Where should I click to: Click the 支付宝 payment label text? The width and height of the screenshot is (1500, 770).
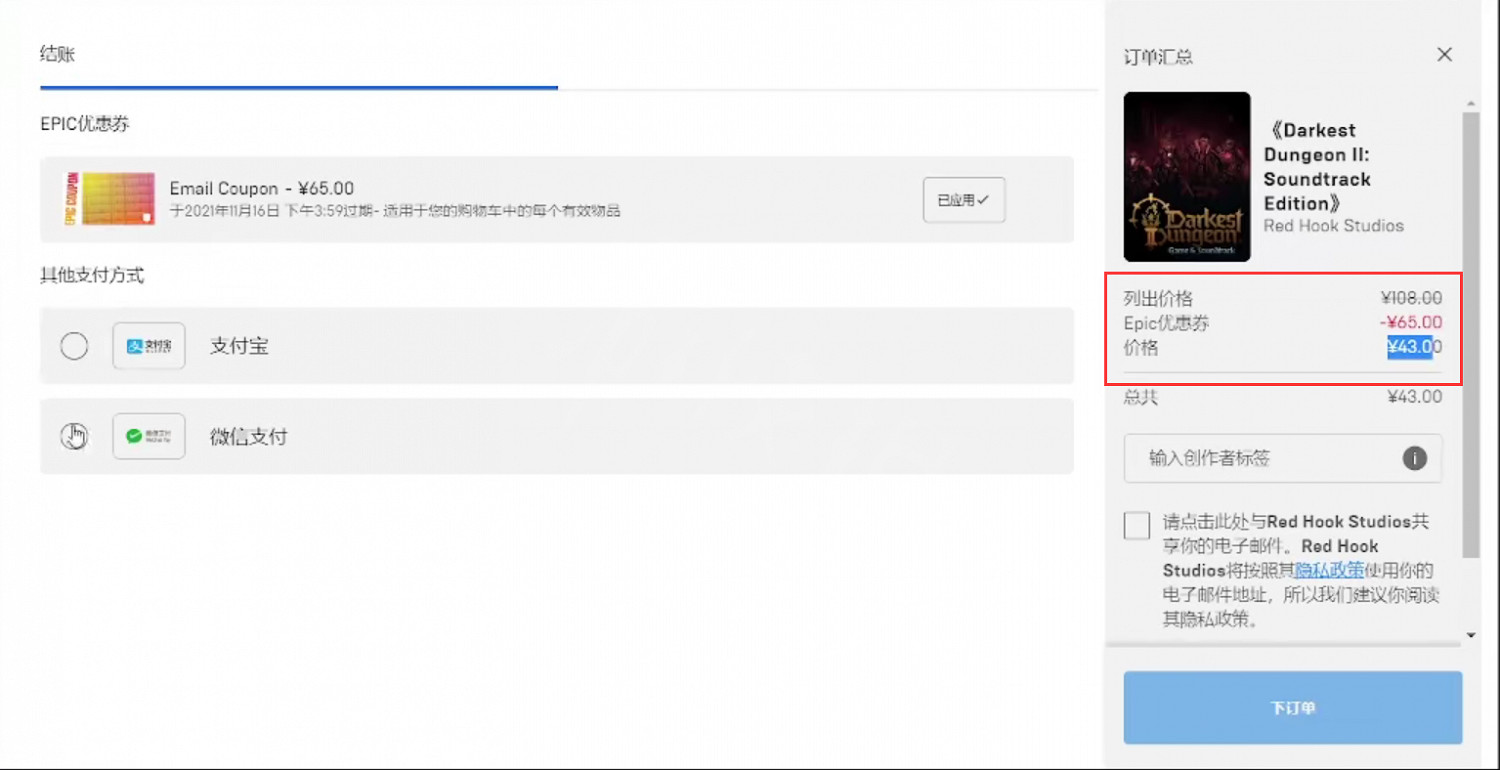[239, 347]
